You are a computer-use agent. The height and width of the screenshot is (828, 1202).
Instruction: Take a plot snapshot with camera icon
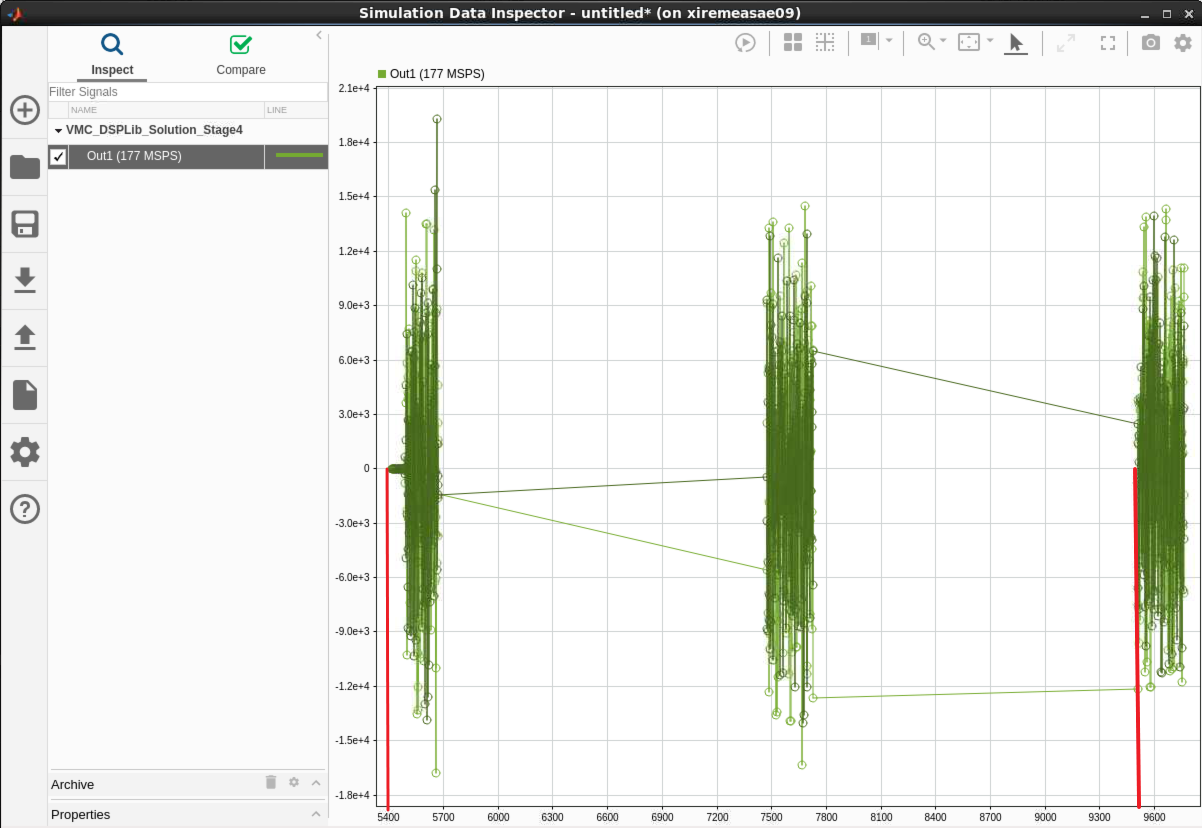click(1151, 42)
